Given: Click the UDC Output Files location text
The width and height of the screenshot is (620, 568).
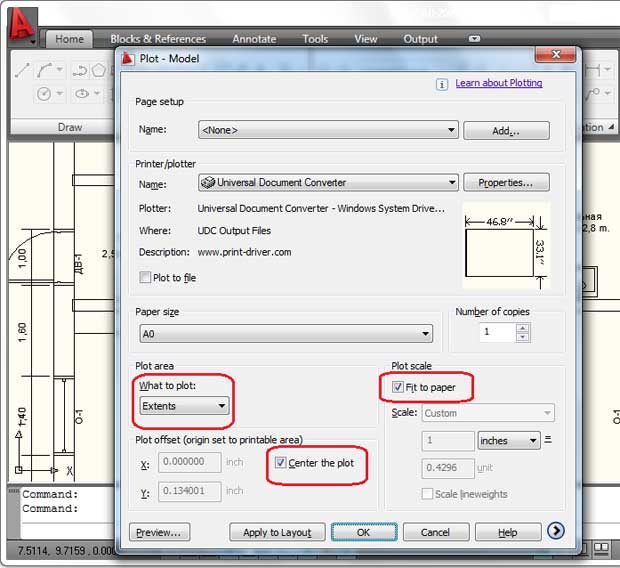Looking at the screenshot, I should pyautogui.click(x=234, y=231).
